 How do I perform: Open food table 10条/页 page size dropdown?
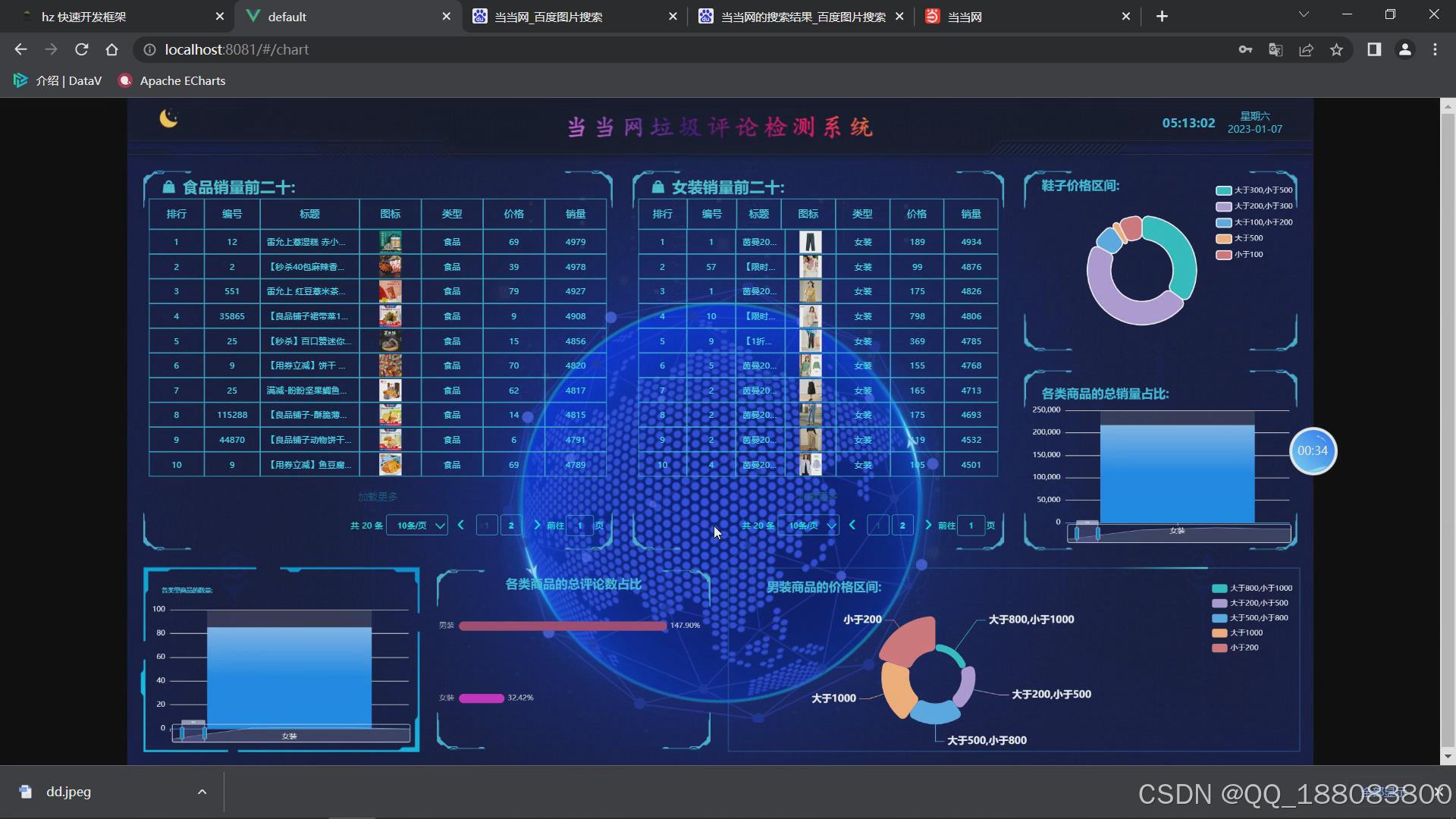417,526
